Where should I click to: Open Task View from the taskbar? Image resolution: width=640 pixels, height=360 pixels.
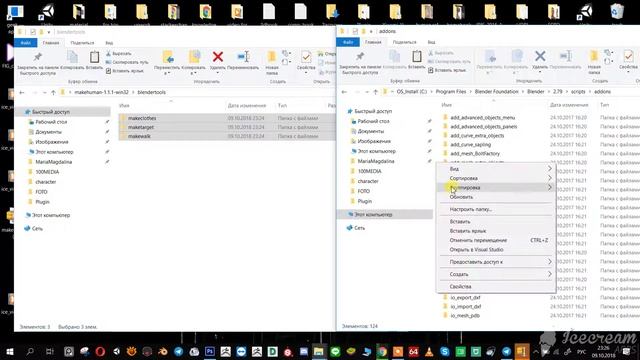(x=49, y=351)
